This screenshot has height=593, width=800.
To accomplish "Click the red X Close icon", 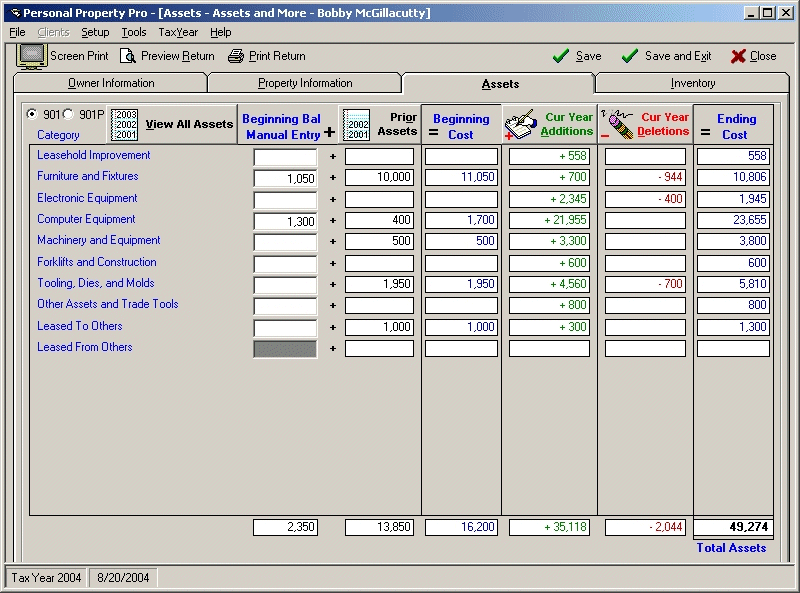I will (x=738, y=56).
